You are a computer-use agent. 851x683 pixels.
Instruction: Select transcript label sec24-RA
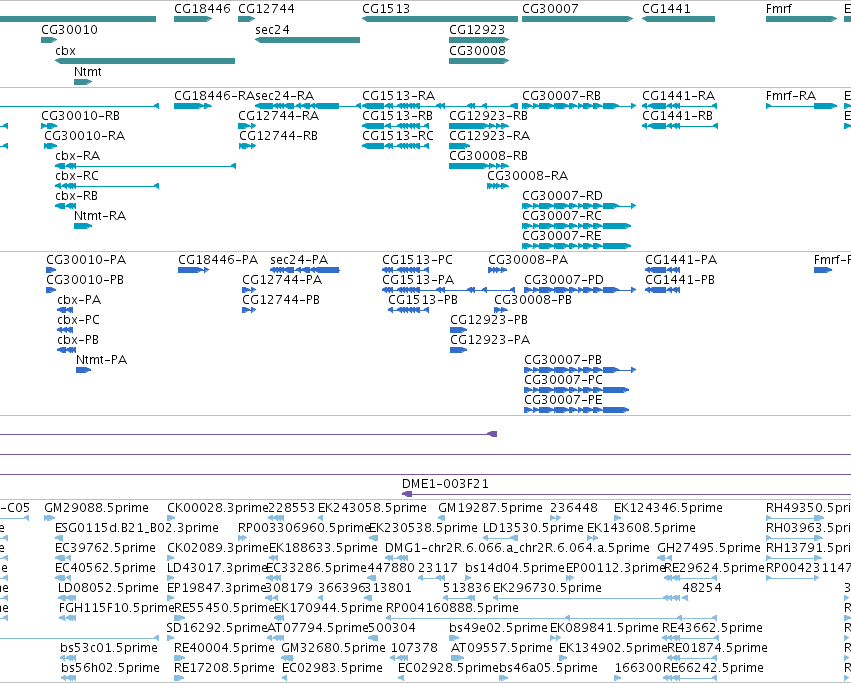click(284, 96)
